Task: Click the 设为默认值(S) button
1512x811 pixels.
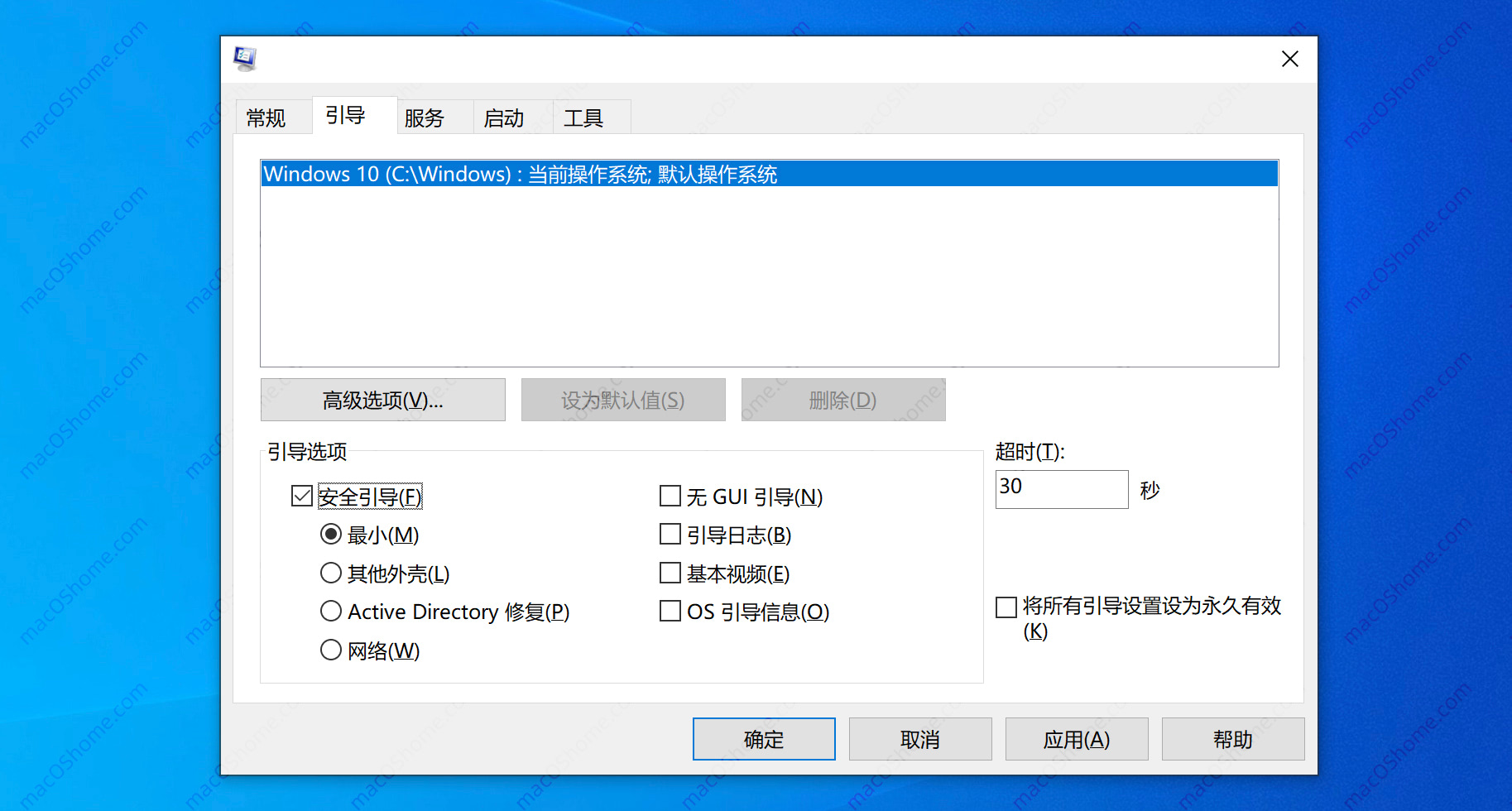Action: click(623, 400)
